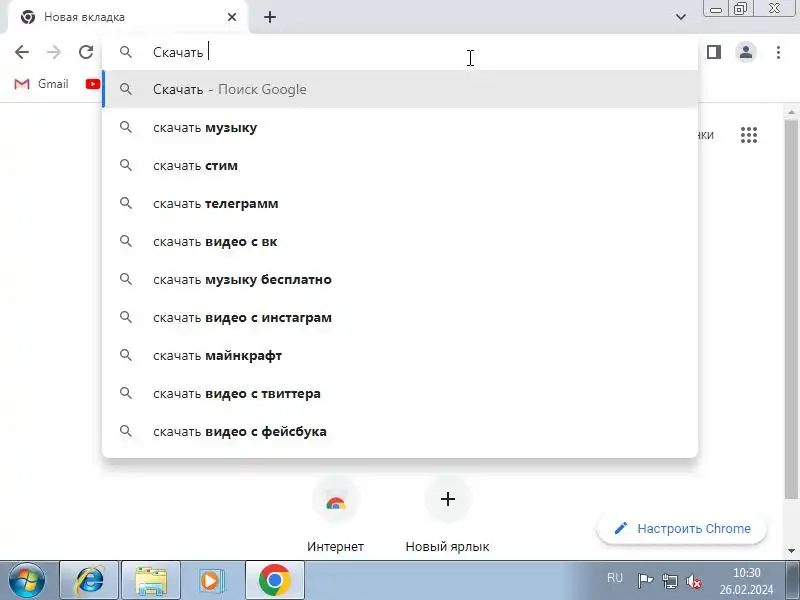Open YouTube bookmark icon

[x=93, y=84]
